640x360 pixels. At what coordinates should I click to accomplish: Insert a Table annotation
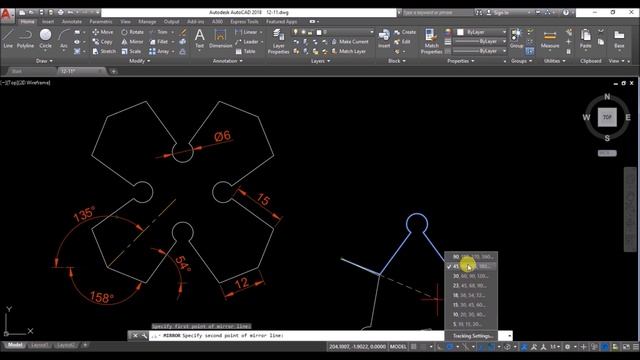tap(245, 51)
